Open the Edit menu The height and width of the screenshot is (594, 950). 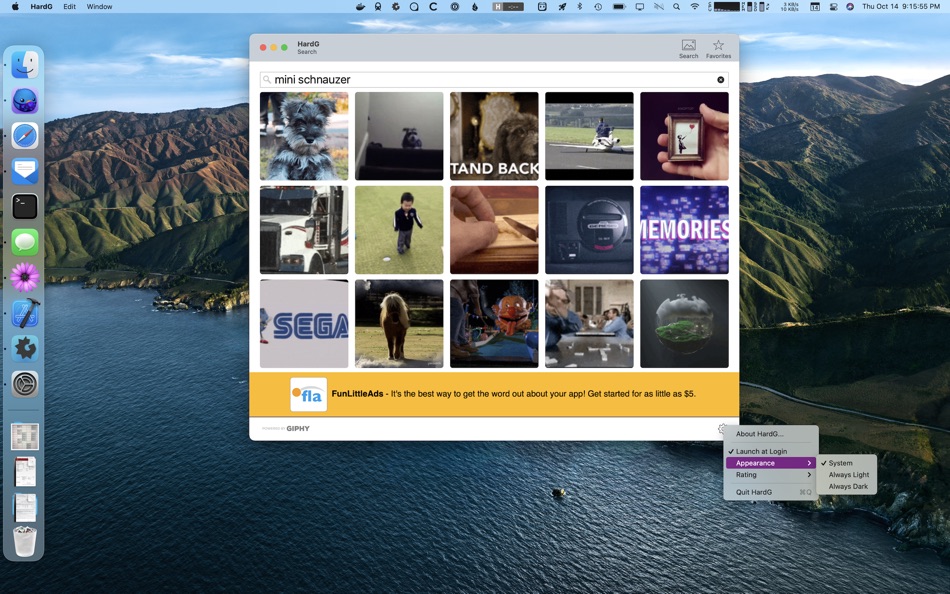click(x=70, y=7)
